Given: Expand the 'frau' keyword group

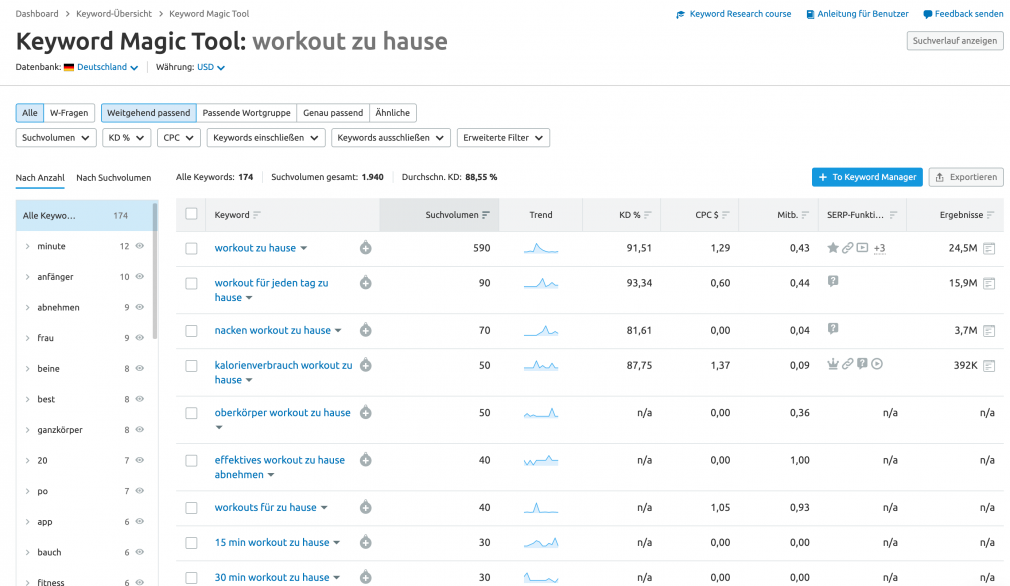Looking at the screenshot, I should tap(28, 338).
